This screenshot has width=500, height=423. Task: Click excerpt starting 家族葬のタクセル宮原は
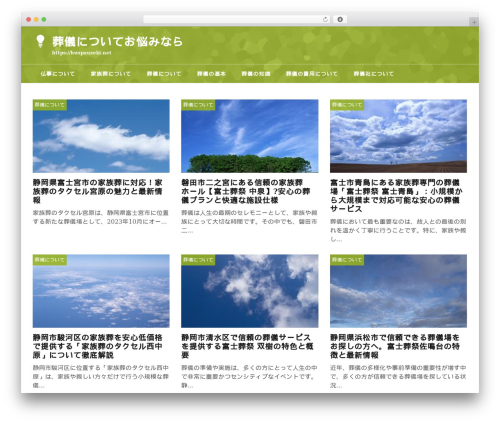tap(101, 217)
